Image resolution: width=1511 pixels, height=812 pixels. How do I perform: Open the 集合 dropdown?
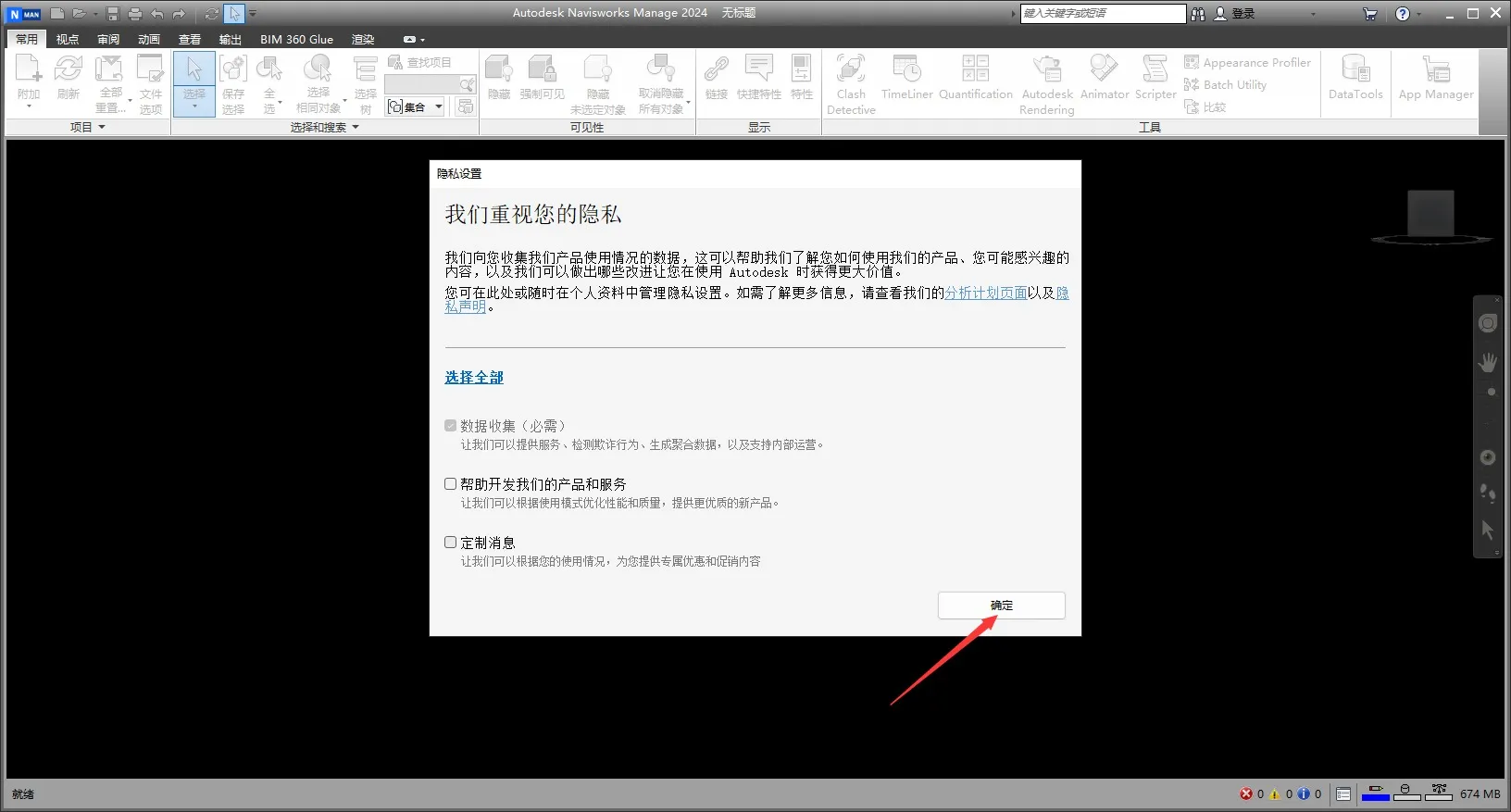tap(439, 107)
